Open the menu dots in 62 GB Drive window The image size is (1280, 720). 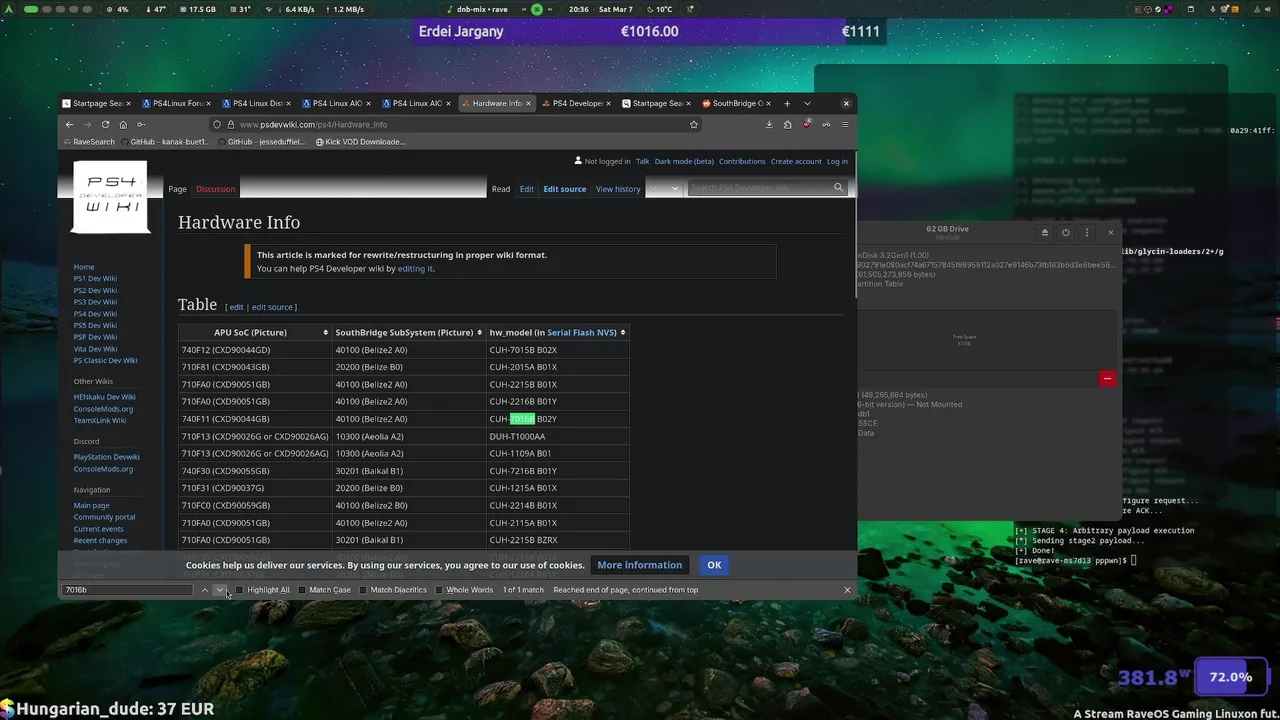tap(1086, 232)
